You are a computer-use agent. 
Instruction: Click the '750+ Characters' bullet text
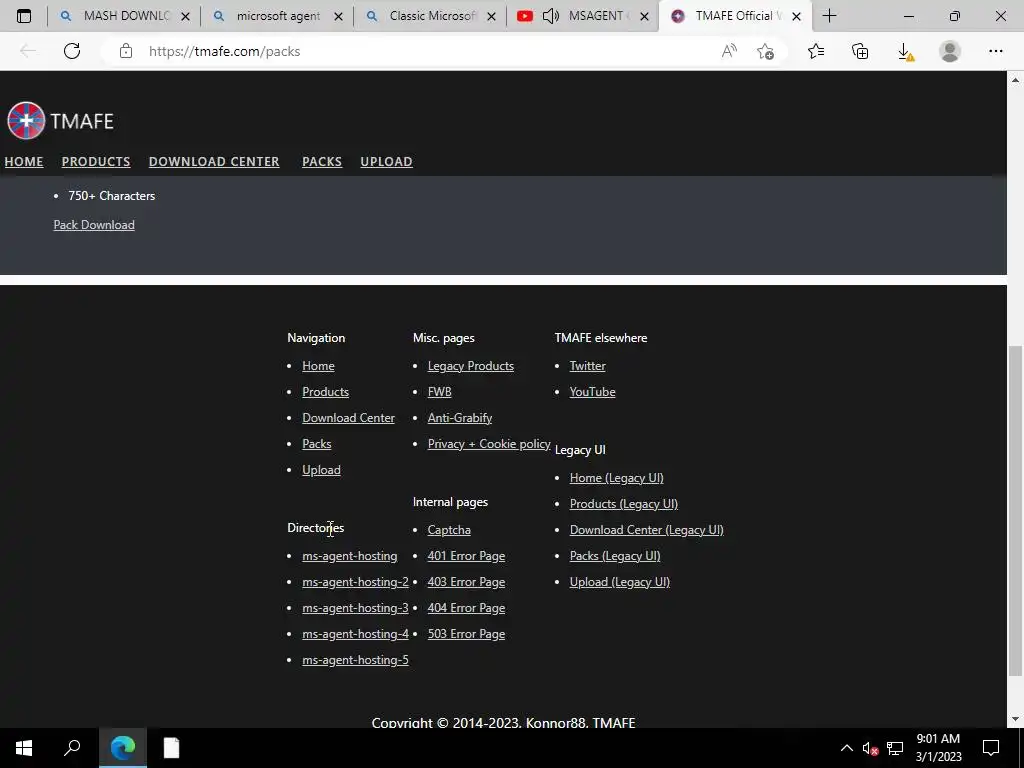click(112, 196)
